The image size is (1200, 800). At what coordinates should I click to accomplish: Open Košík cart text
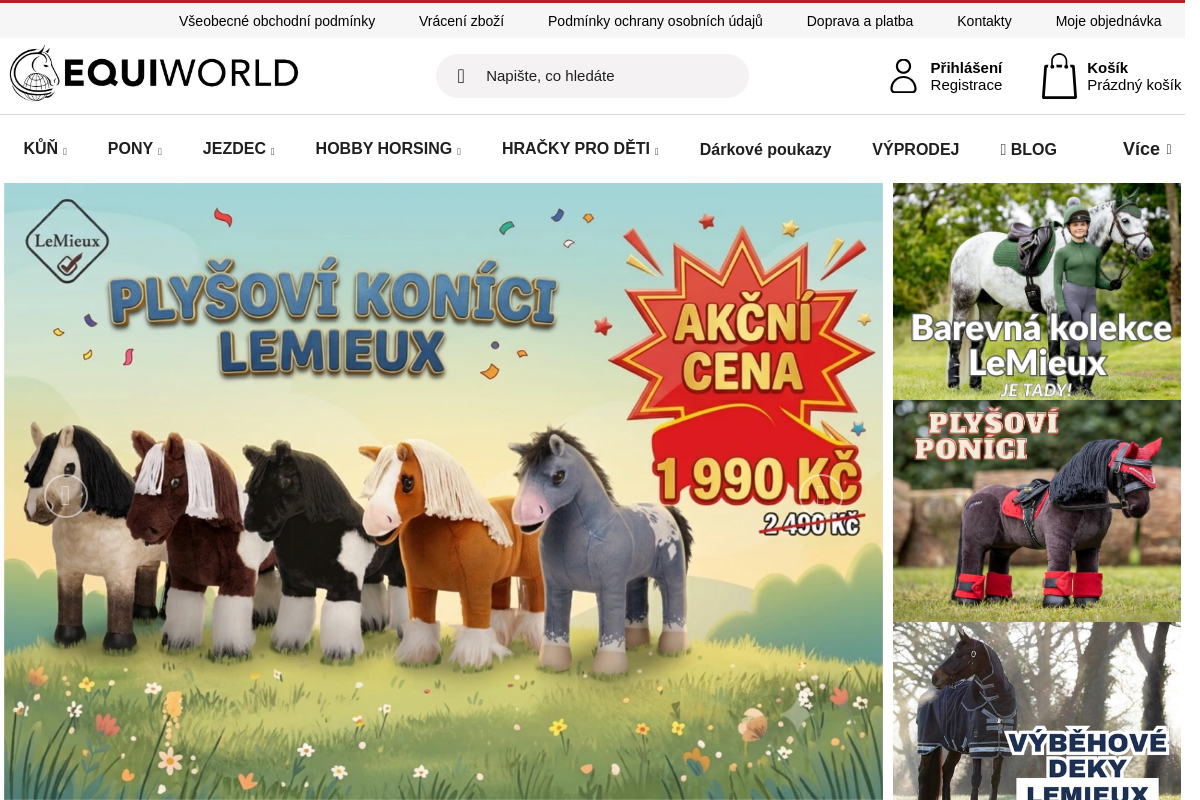pos(1107,68)
